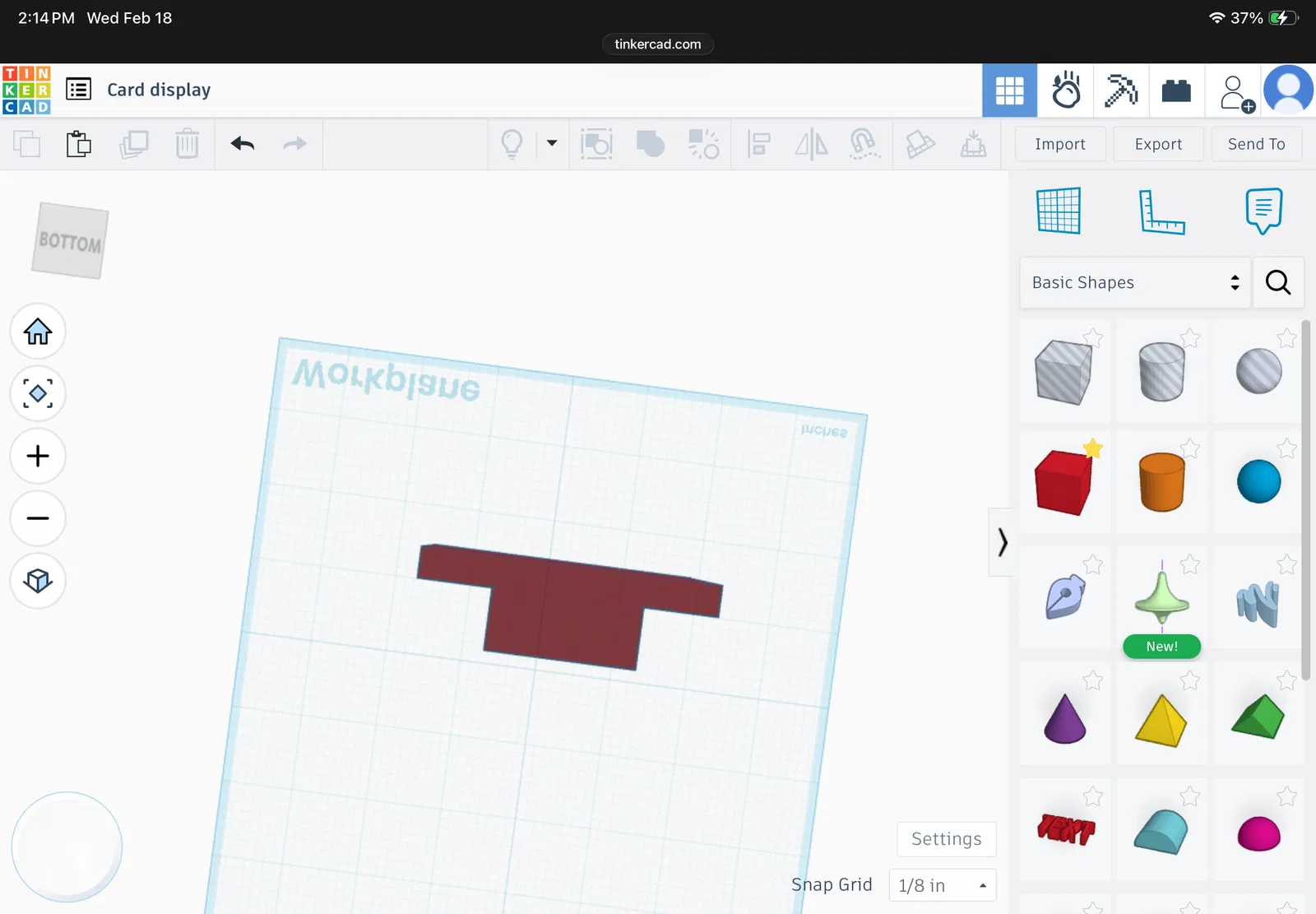The image size is (1316, 914).
Task: Pick the yellow Pyramid shape
Action: [x=1161, y=721]
